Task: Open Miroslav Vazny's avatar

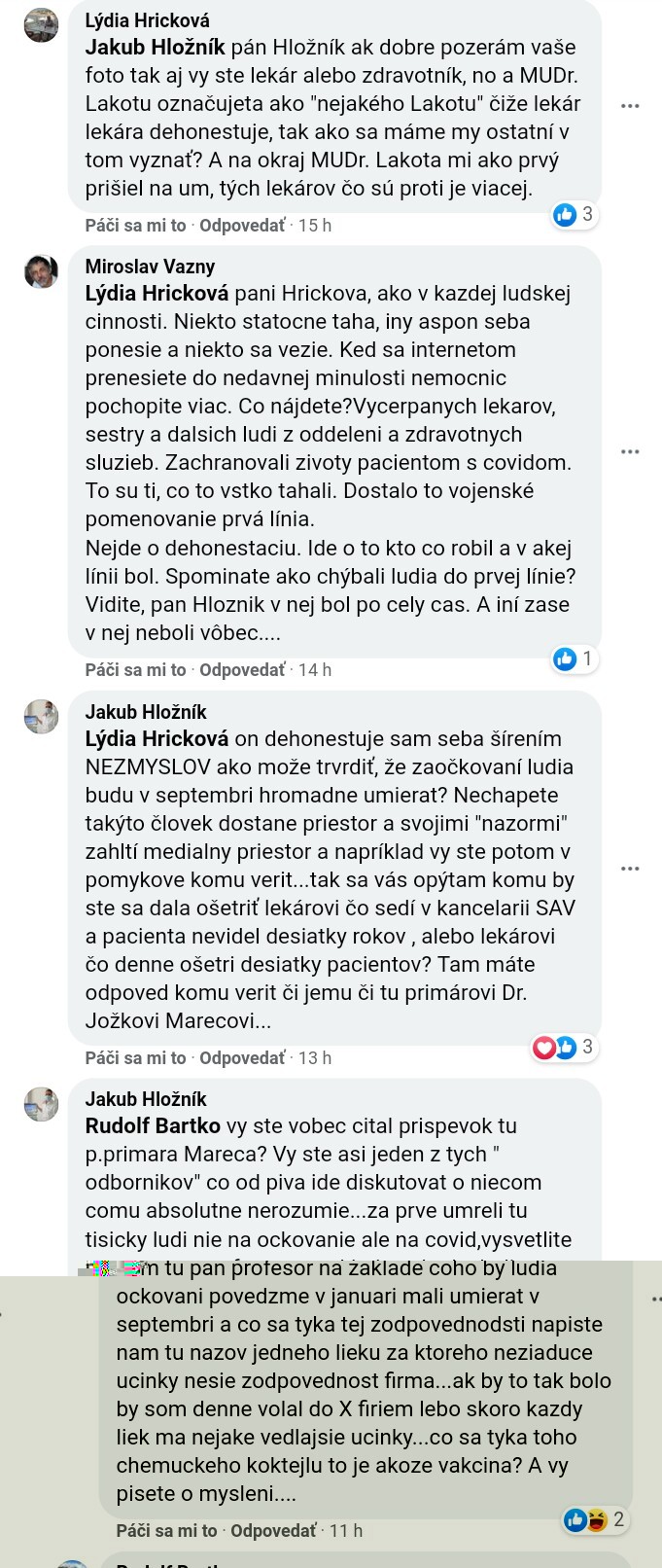Action: tap(41, 271)
